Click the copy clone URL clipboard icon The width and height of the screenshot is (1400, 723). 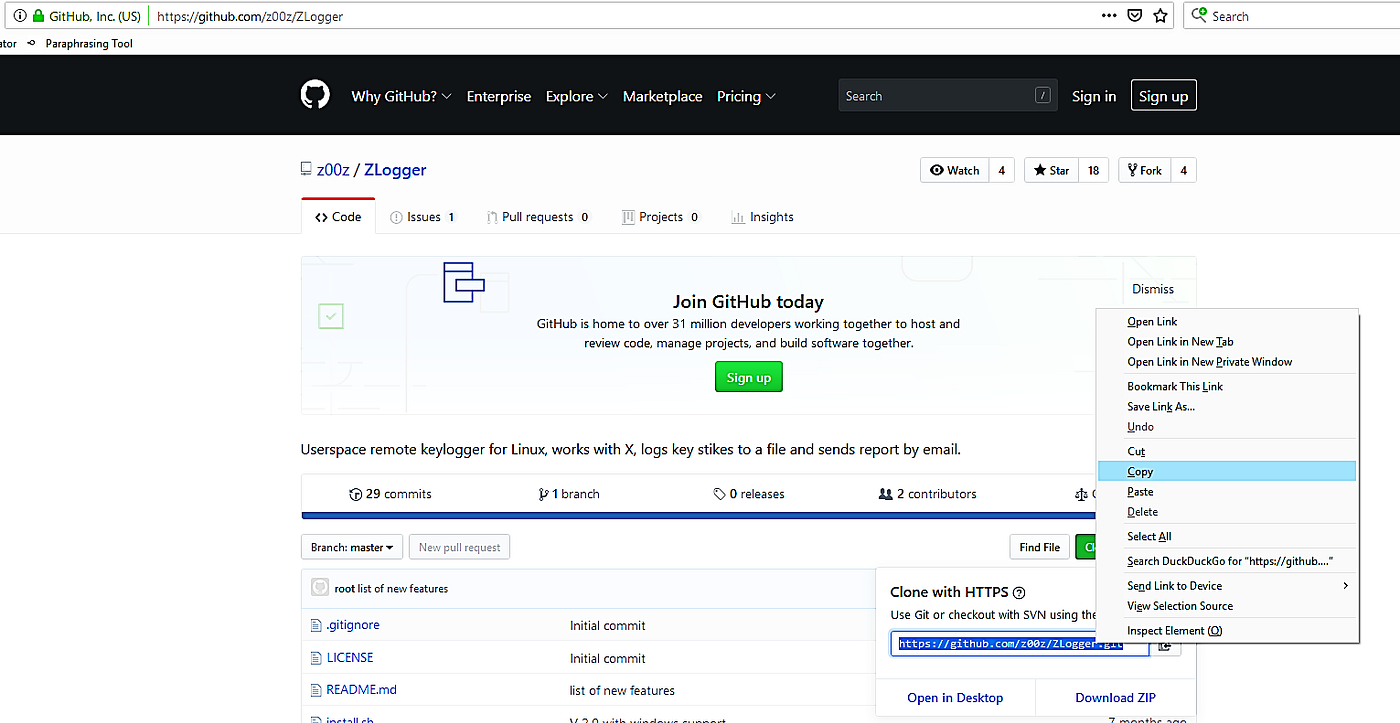[1165, 645]
